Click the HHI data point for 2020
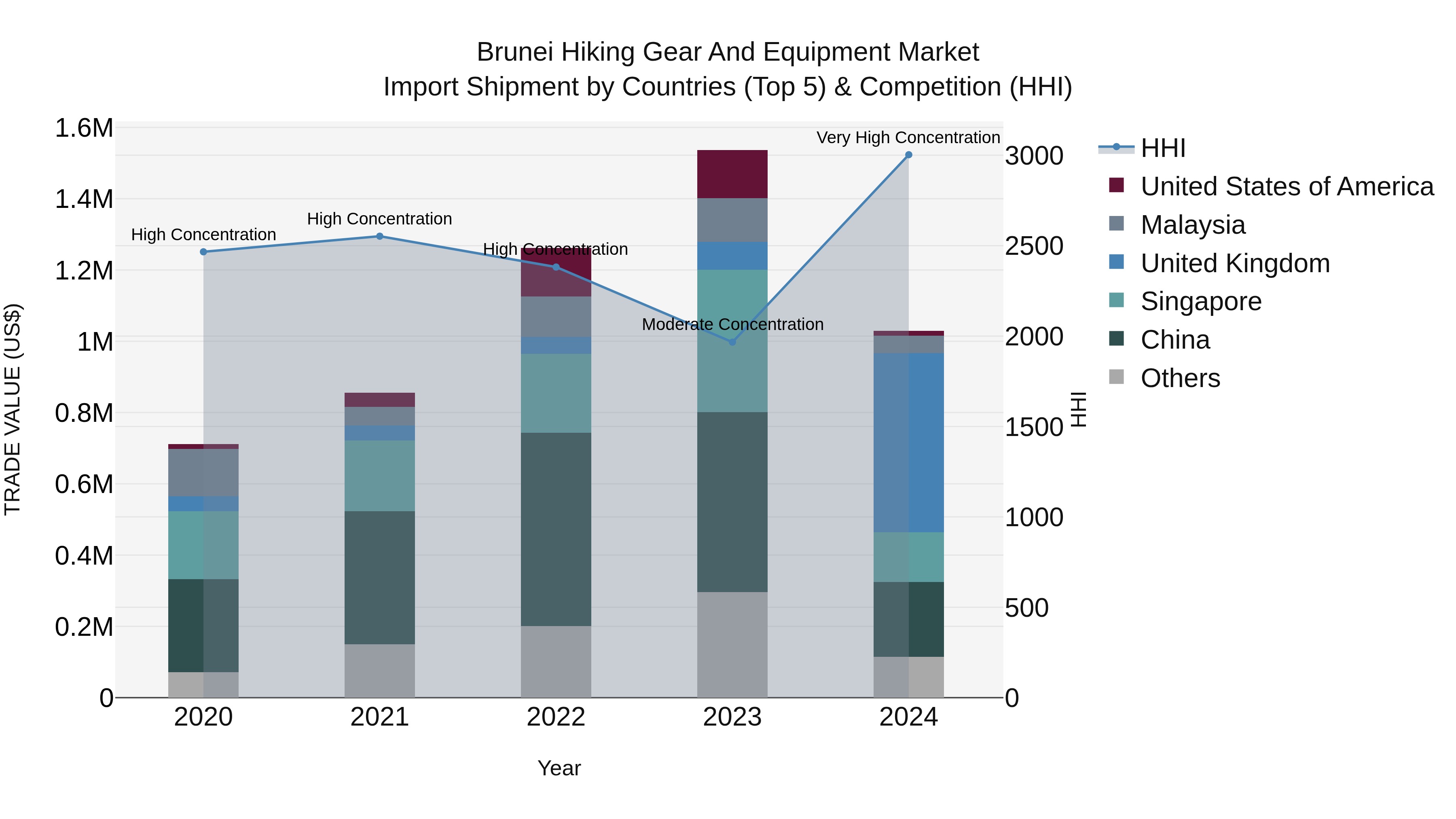This screenshot has width=1456, height=819. (203, 252)
